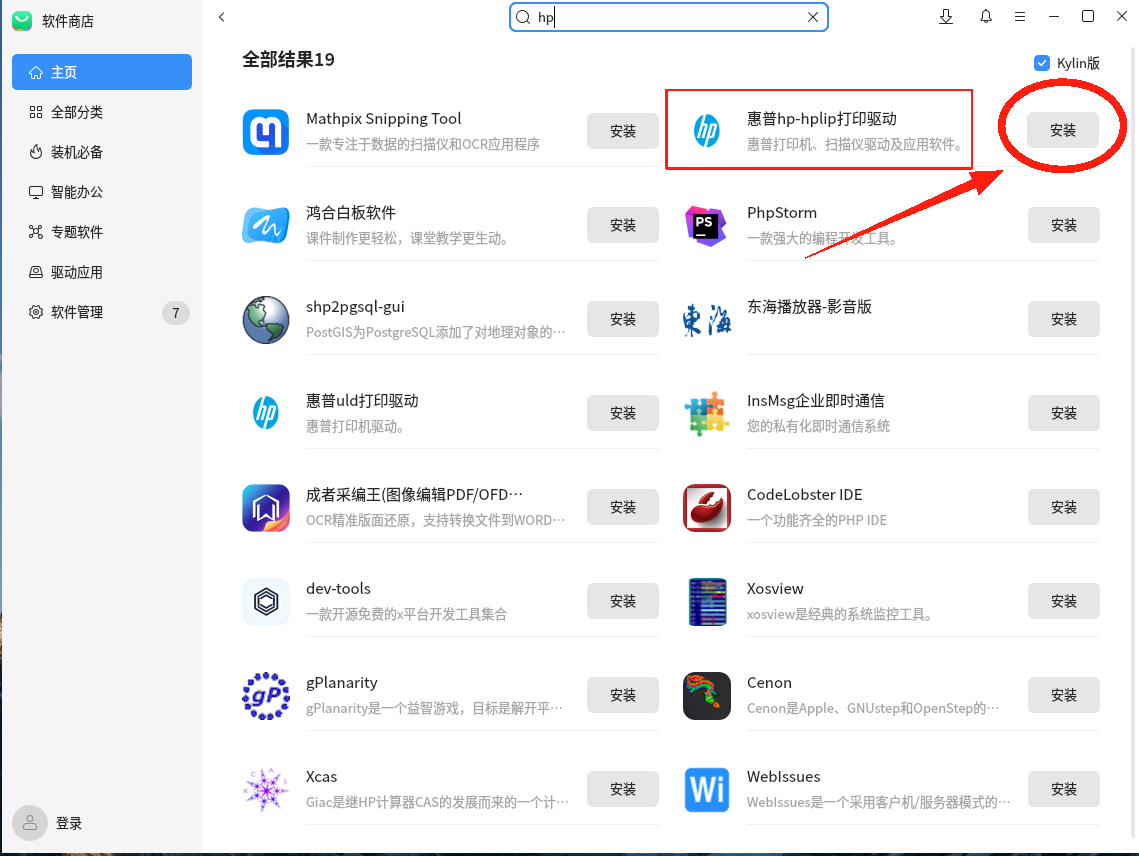This screenshot has width=1139, height=856.
Task: Install the 惠普hp-hplip打印驱动 driver
Action: 1063,130
